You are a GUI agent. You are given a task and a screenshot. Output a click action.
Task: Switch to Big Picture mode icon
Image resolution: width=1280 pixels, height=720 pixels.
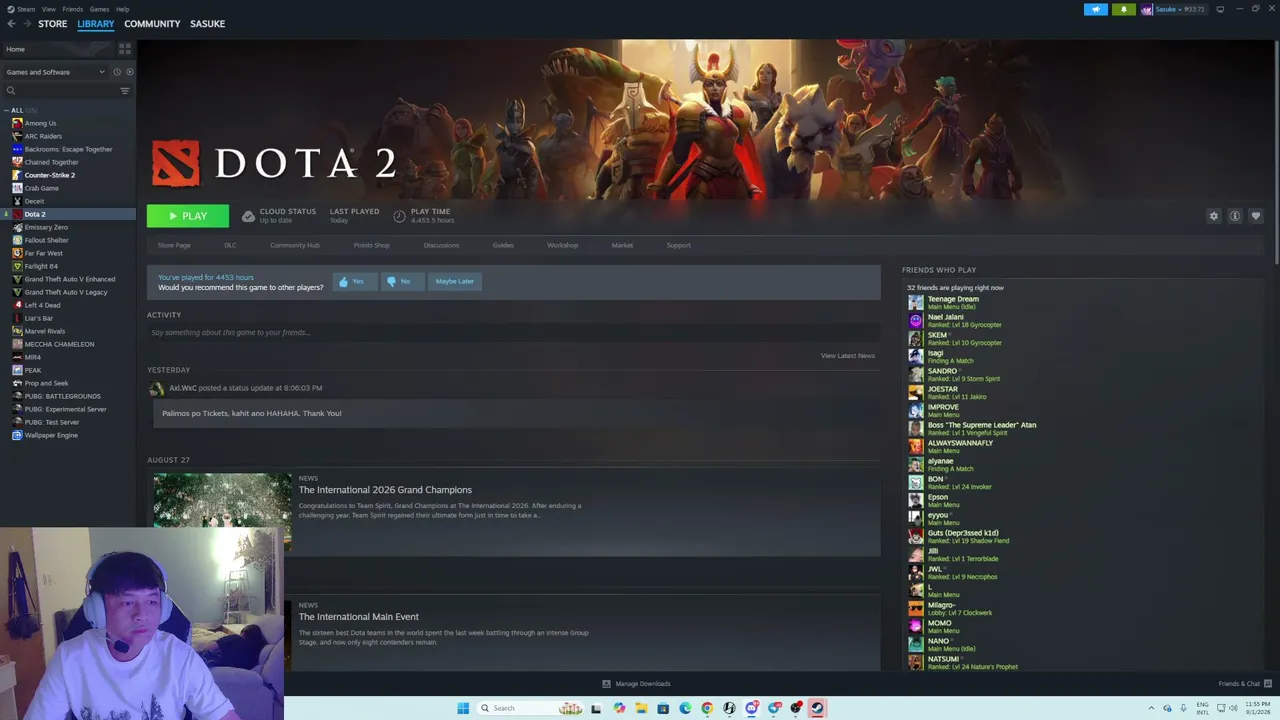pyautogui.click(x=1220, y=9)
